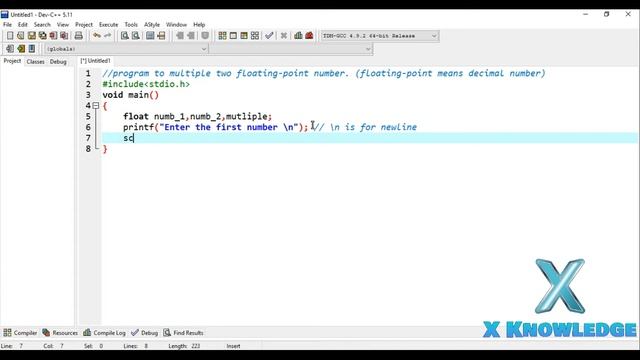640x360 pixels.
Task: Open the View menu
Action: click(62, 25)
